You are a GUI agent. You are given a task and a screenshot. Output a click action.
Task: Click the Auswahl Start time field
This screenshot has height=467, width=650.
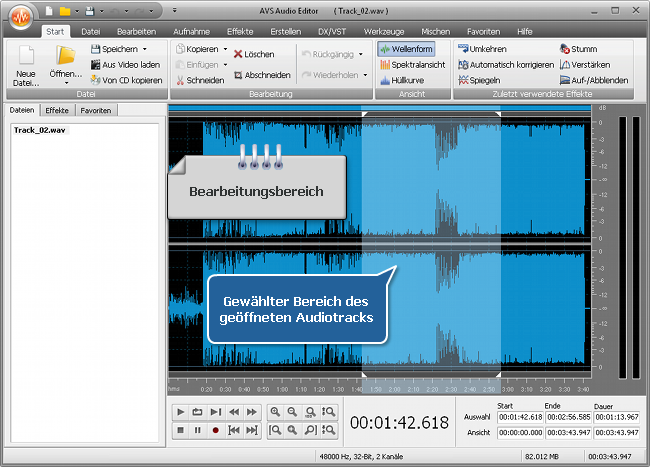tap(520, 417)
